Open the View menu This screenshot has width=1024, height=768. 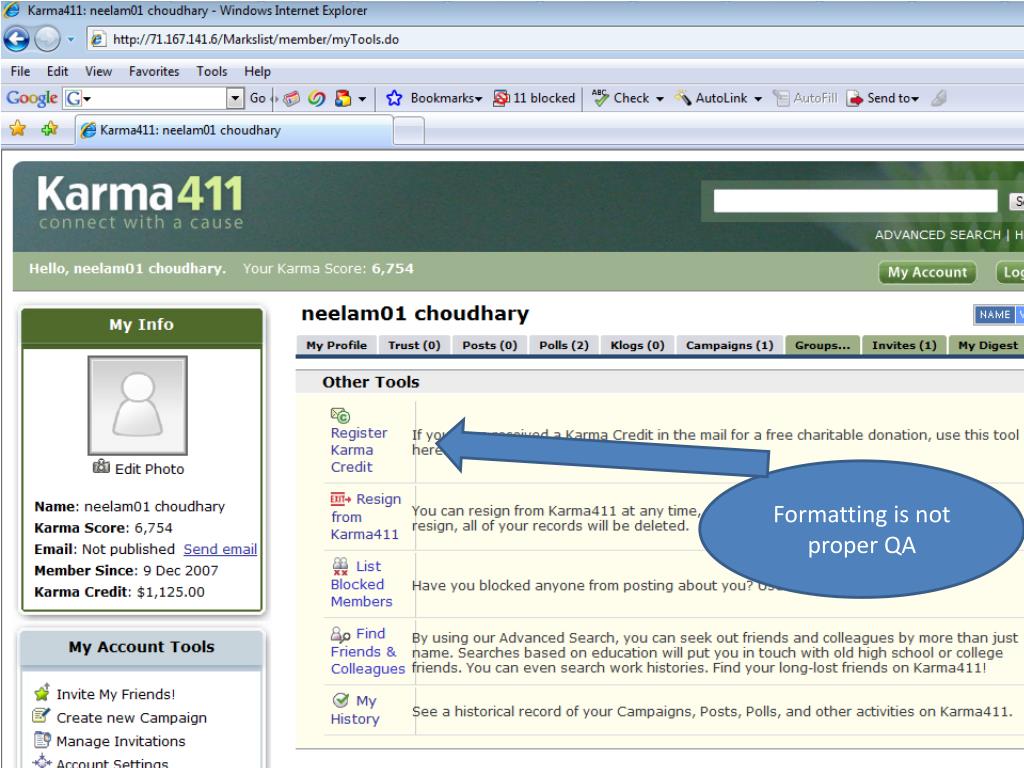[x=98, y=71]
